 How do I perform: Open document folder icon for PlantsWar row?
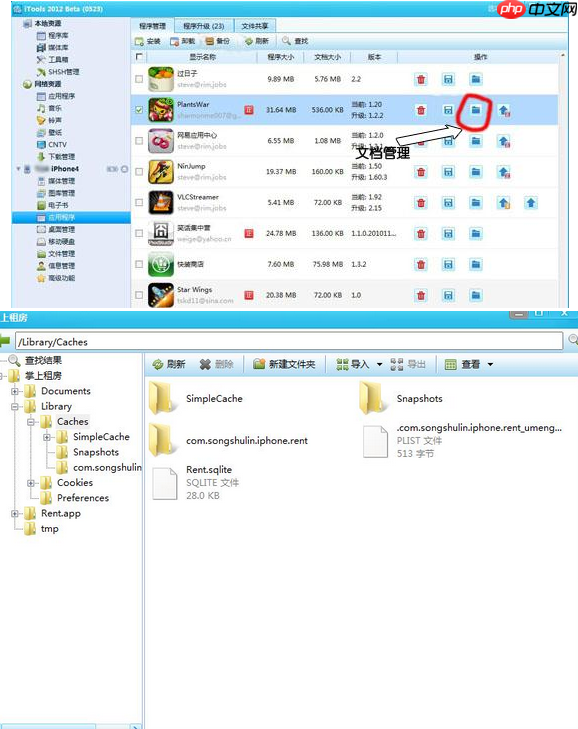pyautogui.click(x=475, y=110)
